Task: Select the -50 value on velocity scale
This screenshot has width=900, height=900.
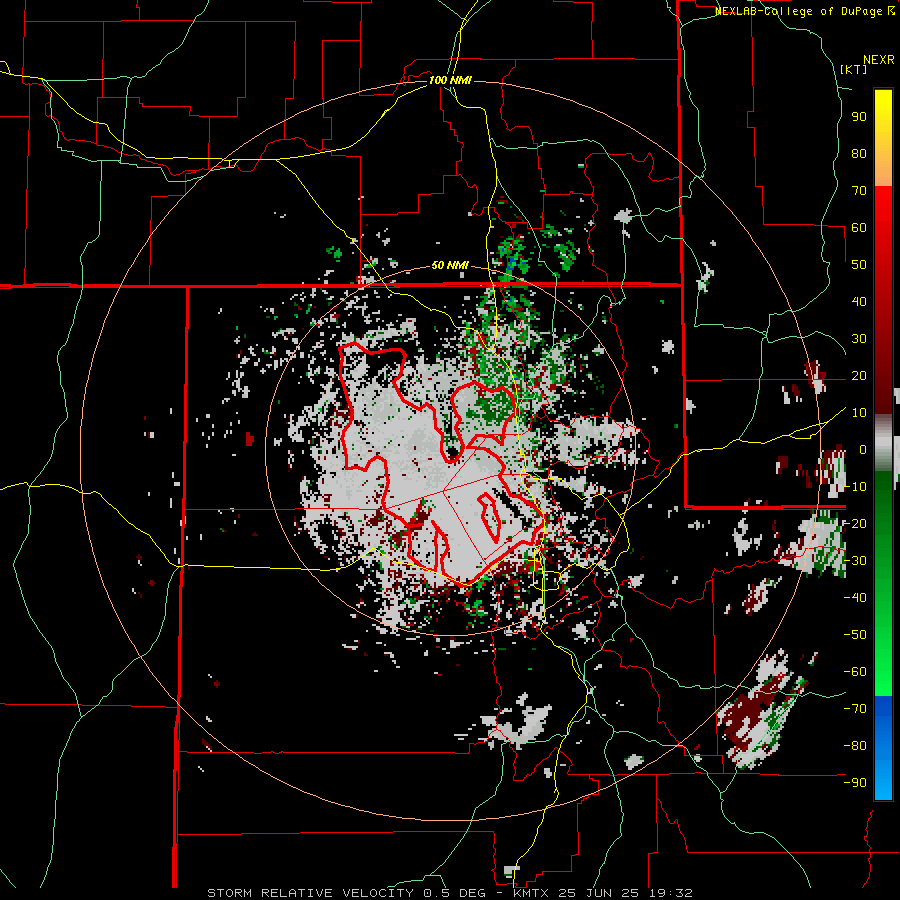Action: tap(855, 634)
